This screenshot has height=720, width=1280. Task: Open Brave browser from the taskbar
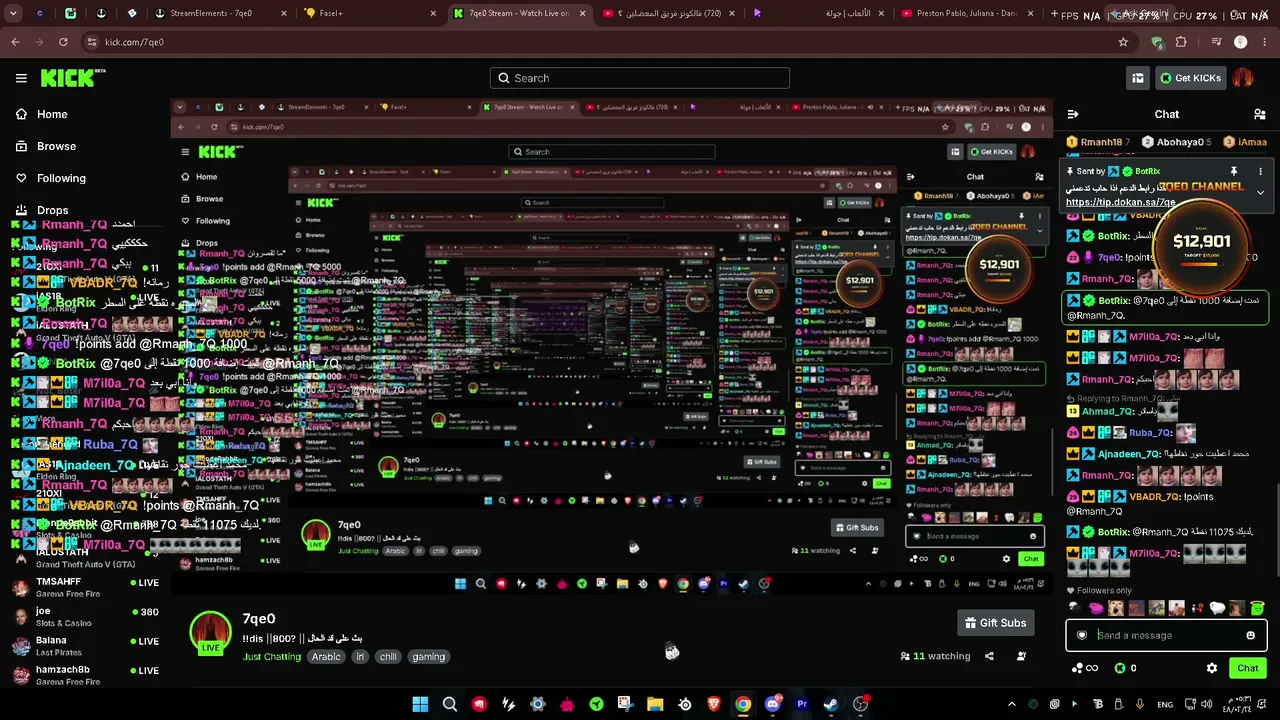click(x=714, y=704)
